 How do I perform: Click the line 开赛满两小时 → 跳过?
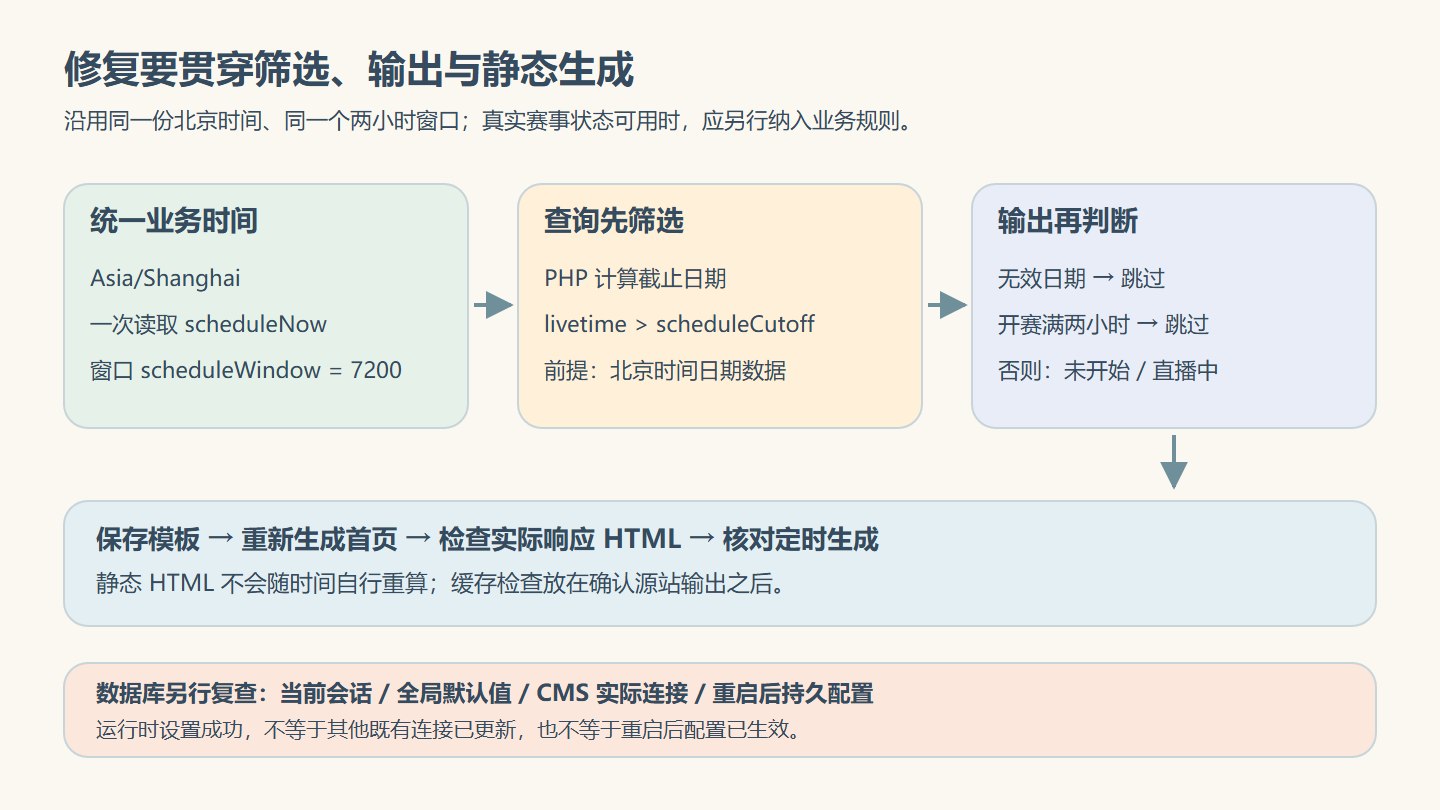pyautogui.click(x=1104, y=325)
